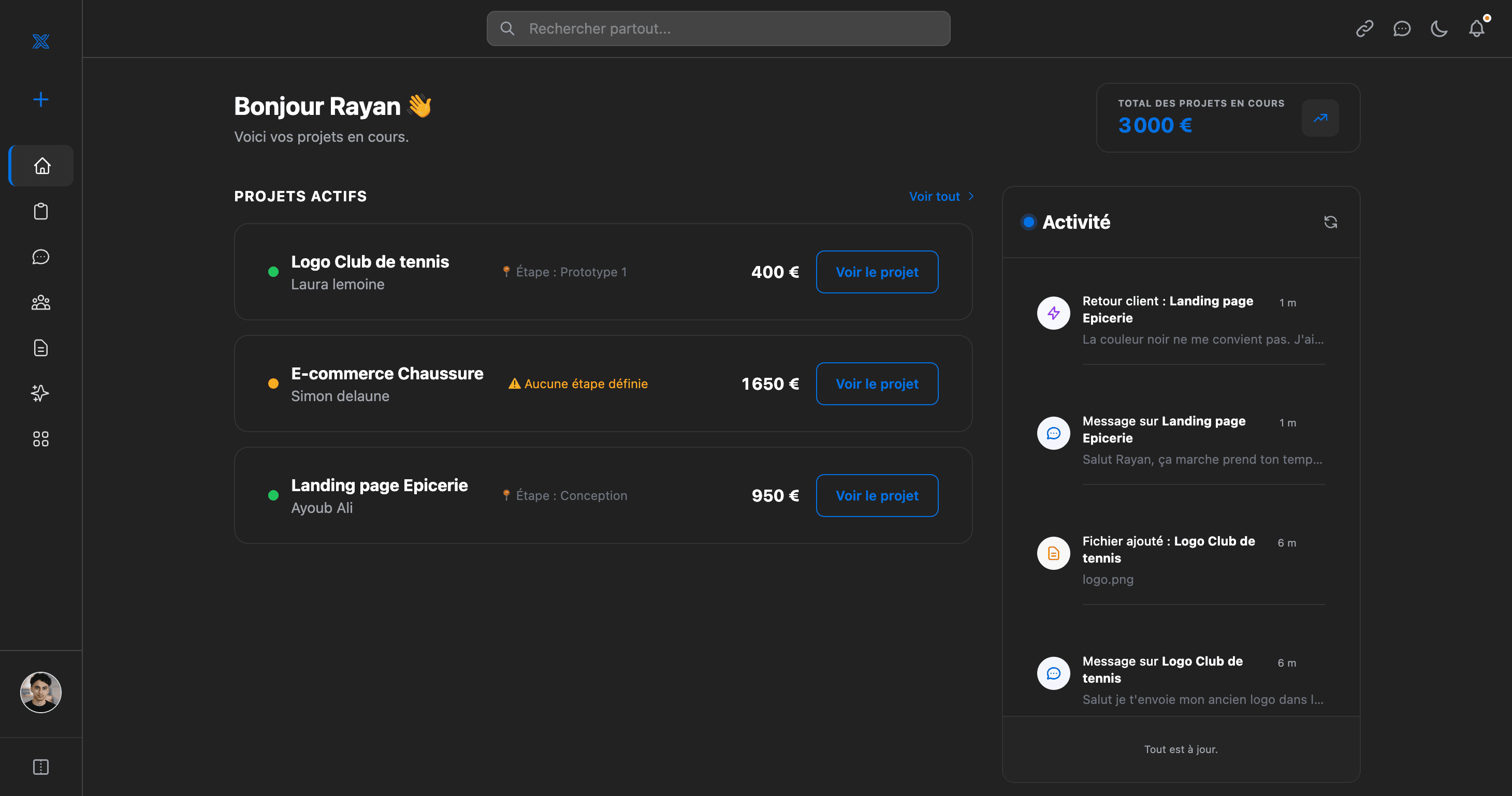Collapse the sidebar with the bottom panel icon
The width and height of the screenshot is (1512, 796).
[x=40, y=766]
